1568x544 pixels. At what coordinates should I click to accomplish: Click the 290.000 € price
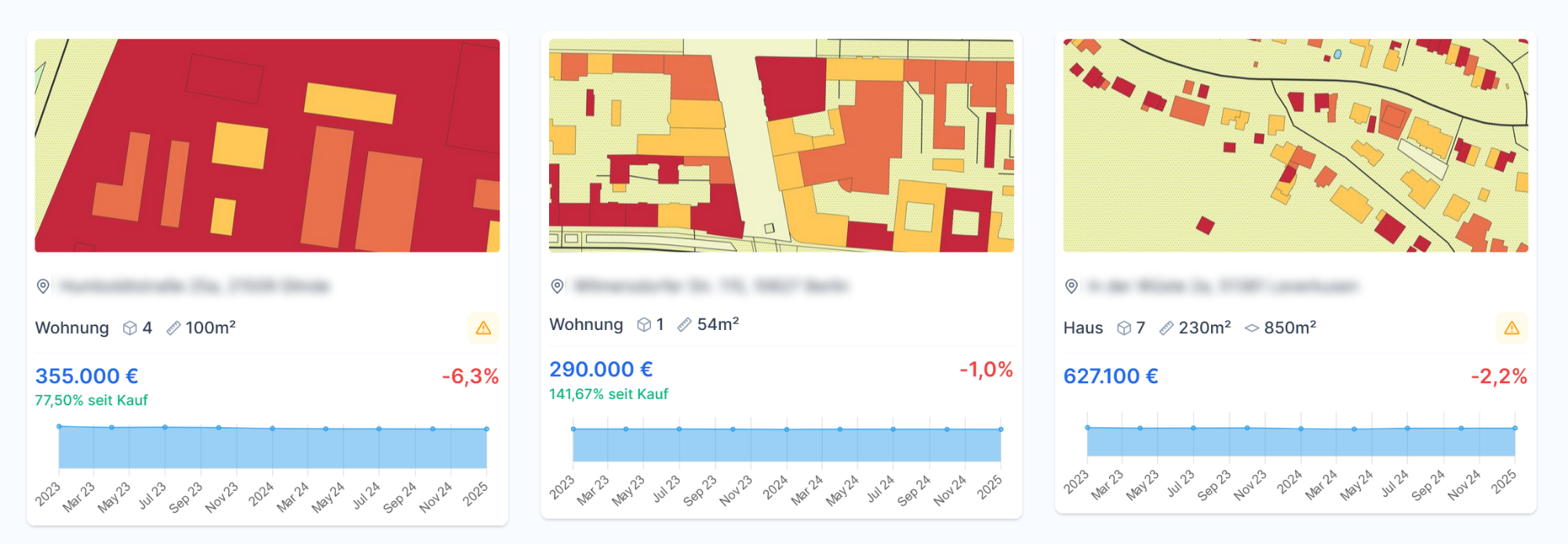click(601, 369)
